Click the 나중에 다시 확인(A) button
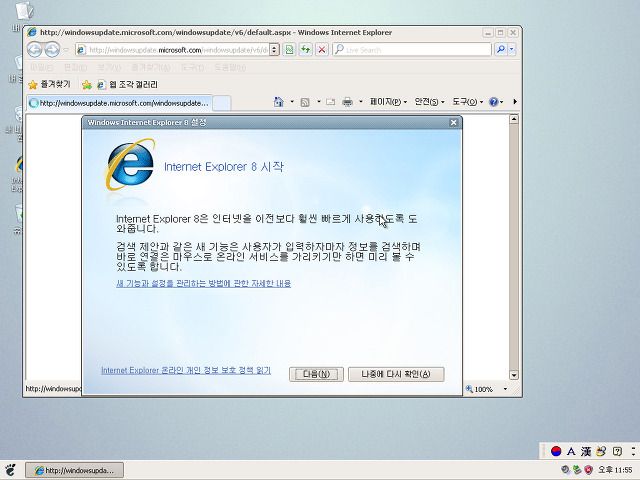Viewport: 640px width, 480px height. (x=396, y=374)
